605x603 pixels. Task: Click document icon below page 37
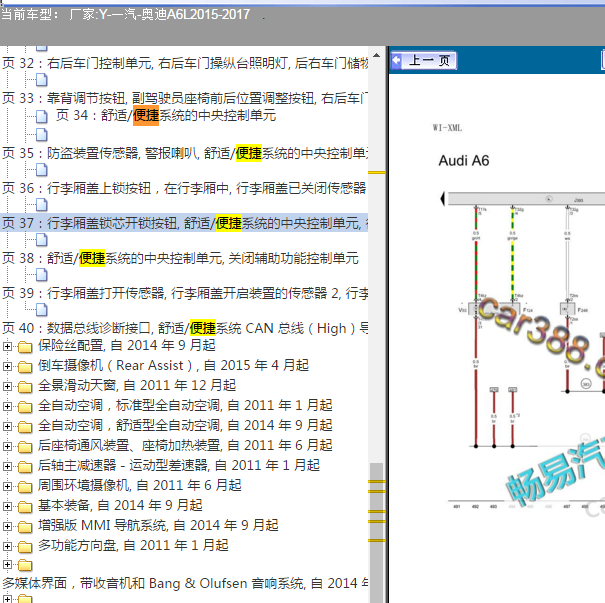(42, 240)
